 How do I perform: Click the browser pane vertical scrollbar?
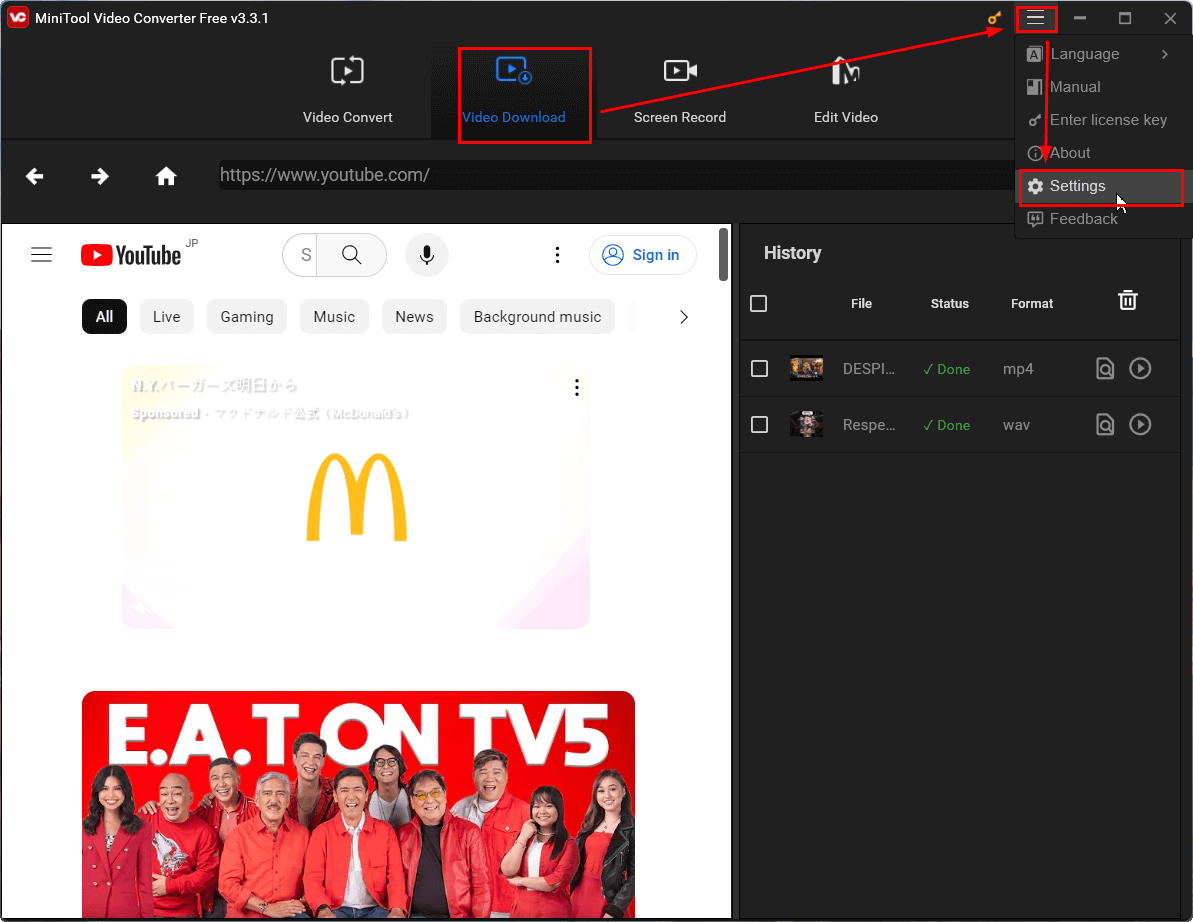click(x=724, y=255)
